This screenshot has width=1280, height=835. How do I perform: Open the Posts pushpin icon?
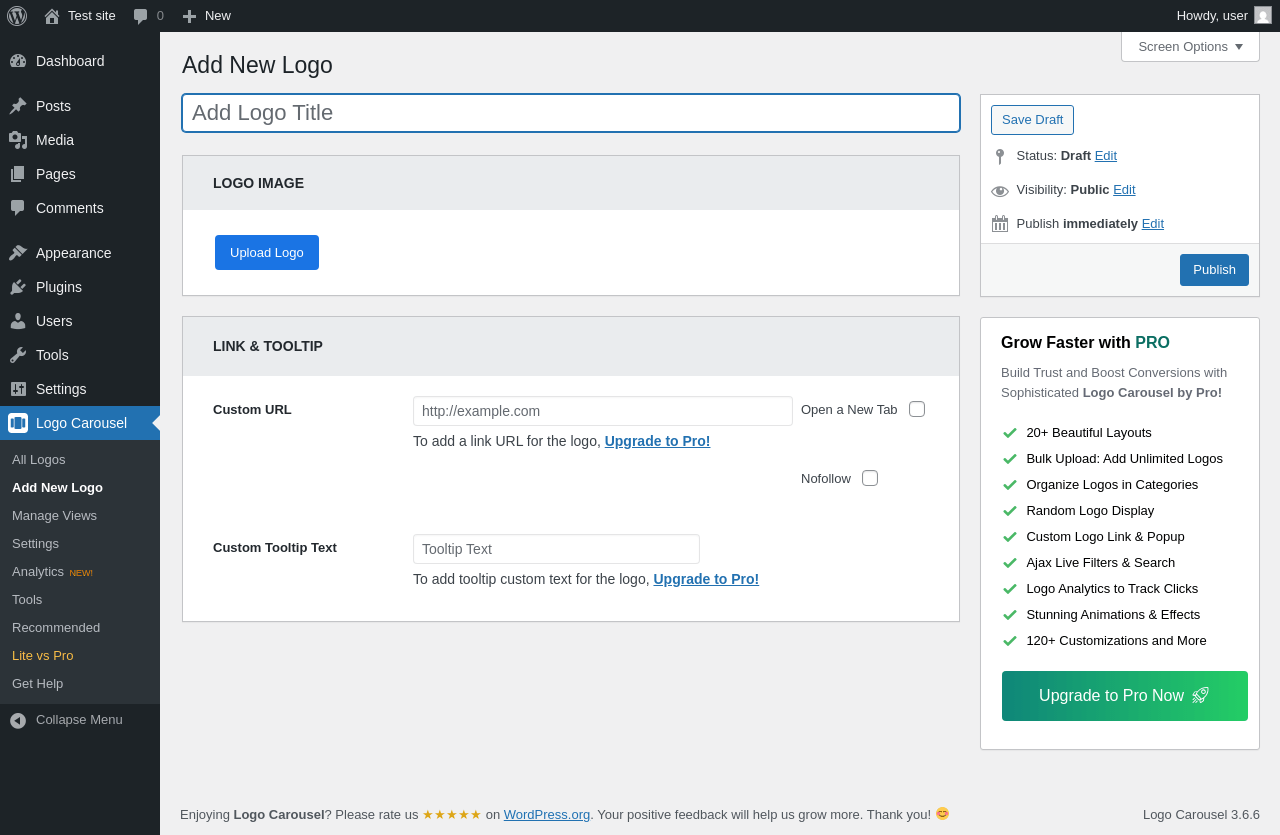click(x=18, y=106)
